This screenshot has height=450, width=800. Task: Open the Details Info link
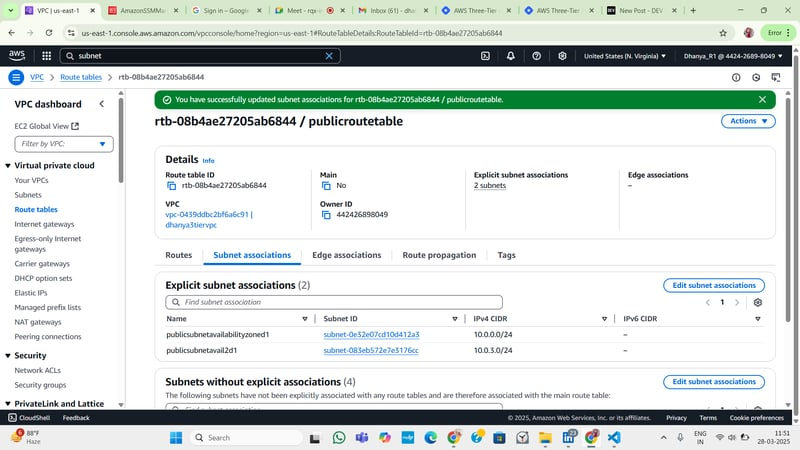point(208,161)
